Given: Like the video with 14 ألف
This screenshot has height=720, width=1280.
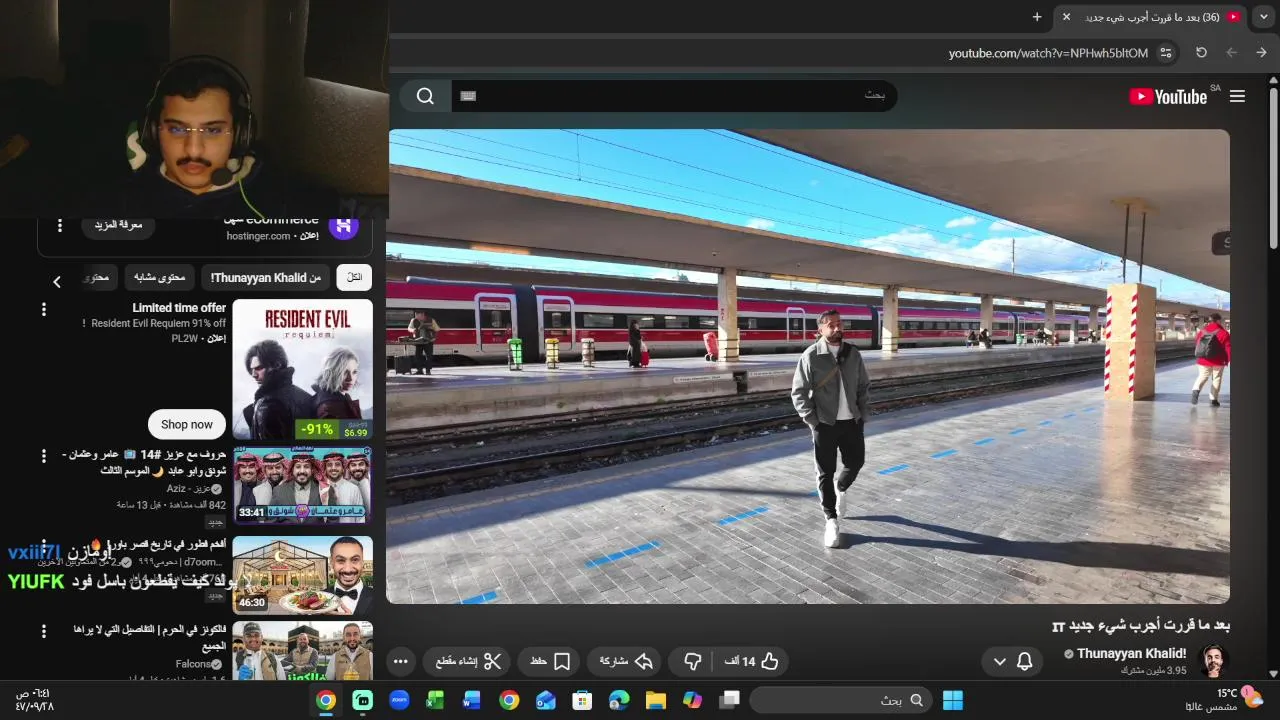Looking at the screenshot, I should (x=751, y=661).
